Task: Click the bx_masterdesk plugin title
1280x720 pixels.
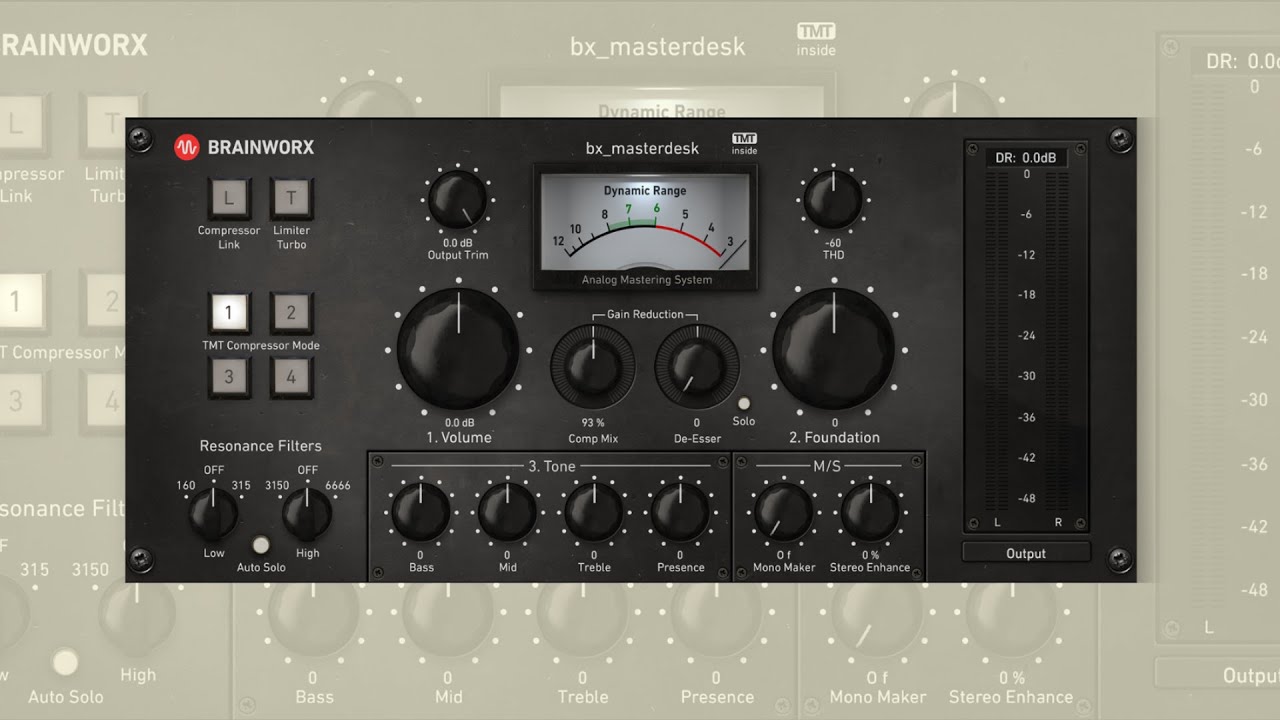Action: click(643, 148)
